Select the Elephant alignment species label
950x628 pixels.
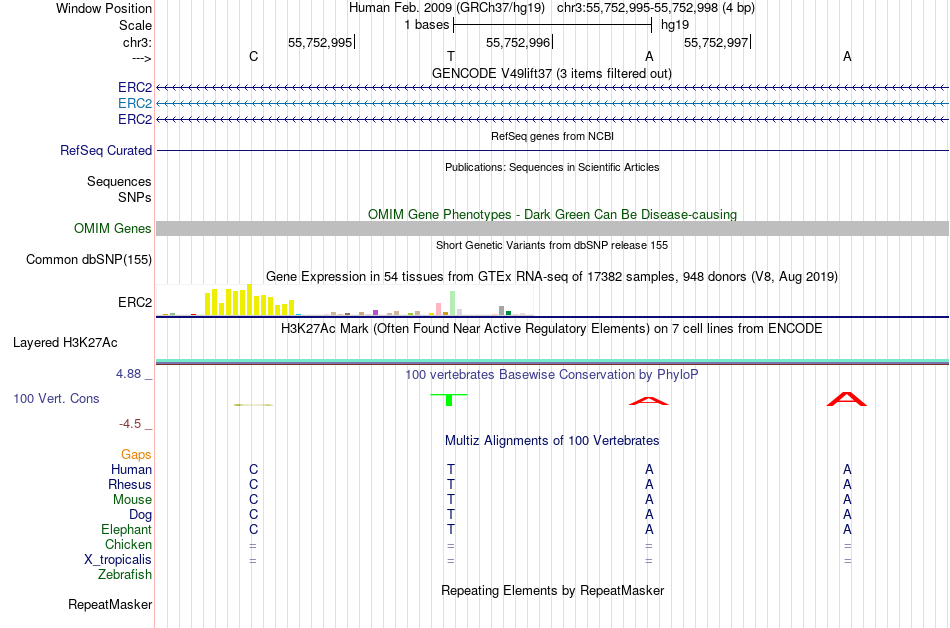point(126,529)
